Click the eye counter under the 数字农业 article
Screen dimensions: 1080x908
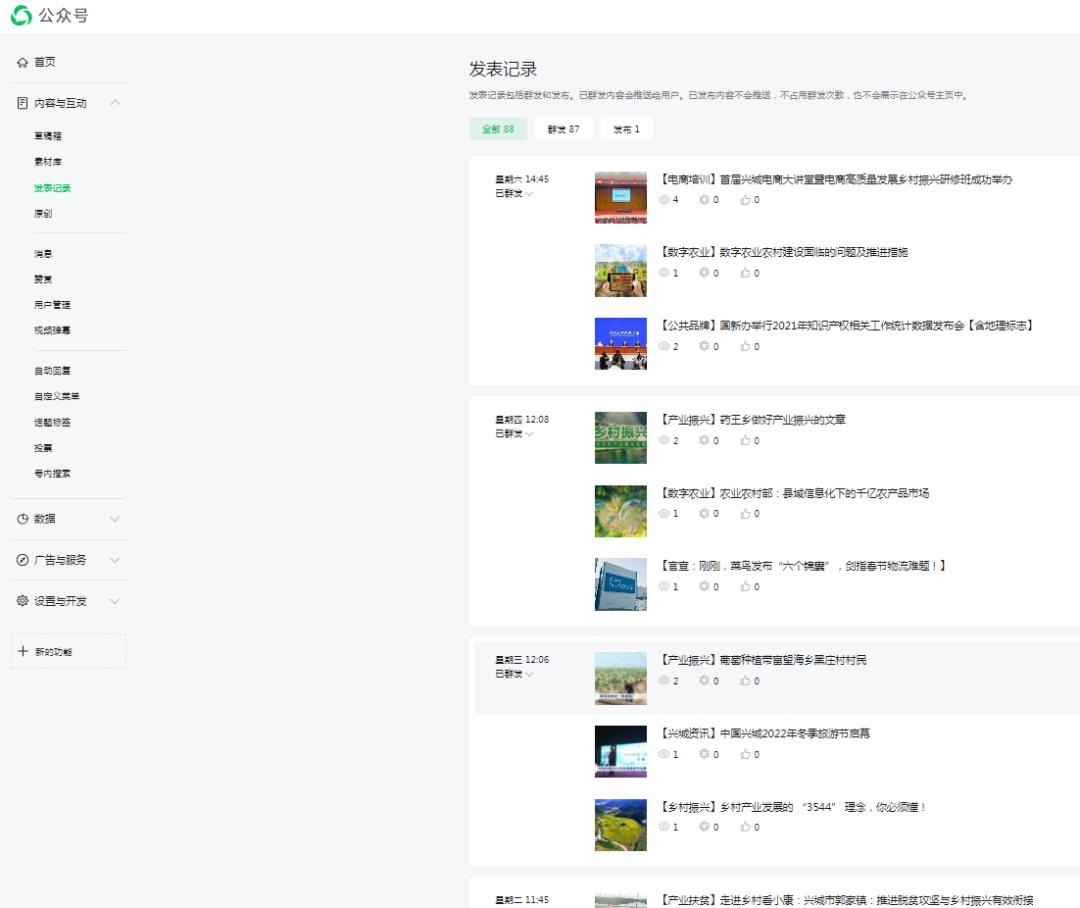pyautogui.click(x=663, y=274)
